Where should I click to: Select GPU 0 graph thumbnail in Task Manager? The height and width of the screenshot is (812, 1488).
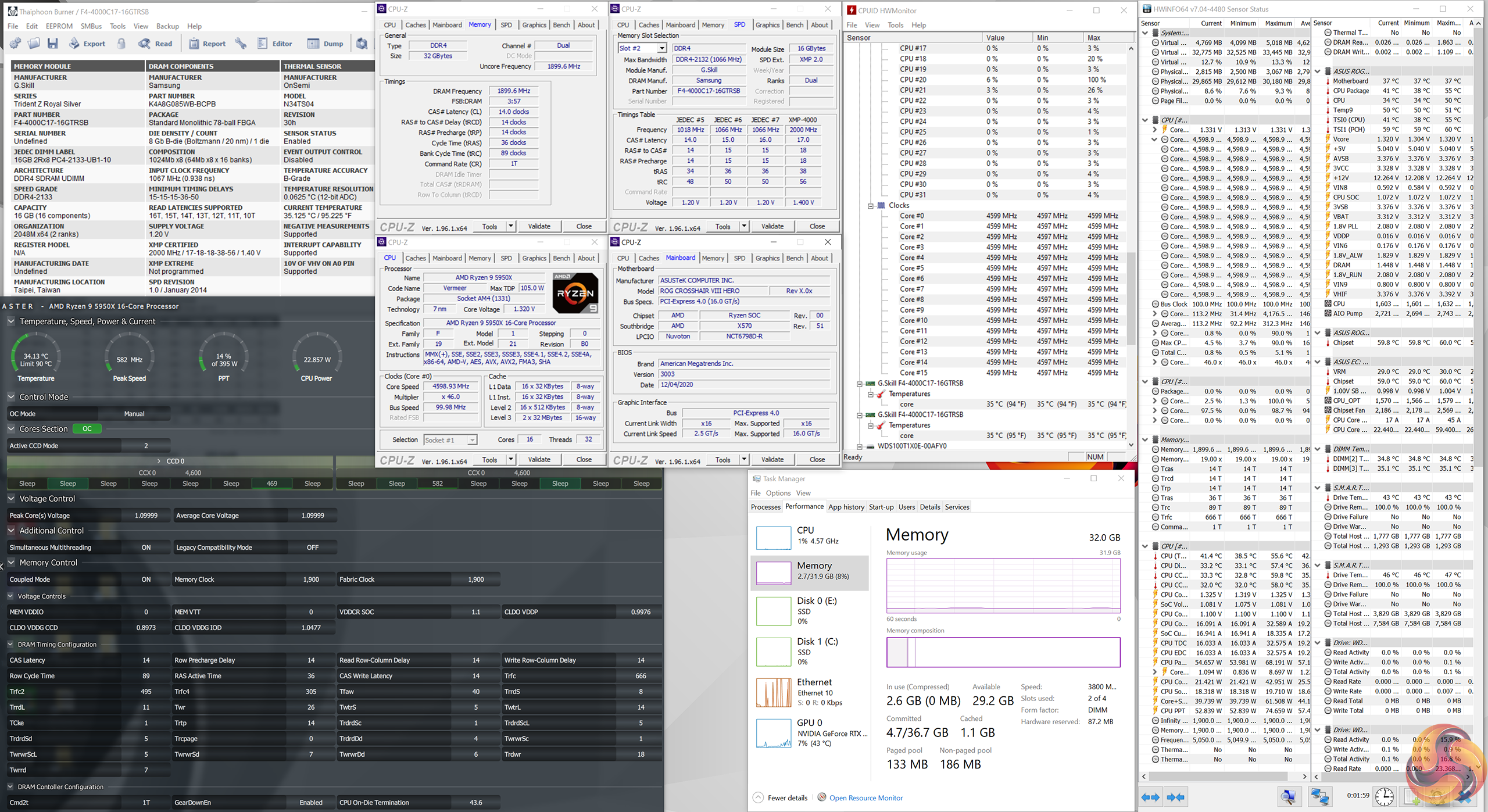[773, 734]
